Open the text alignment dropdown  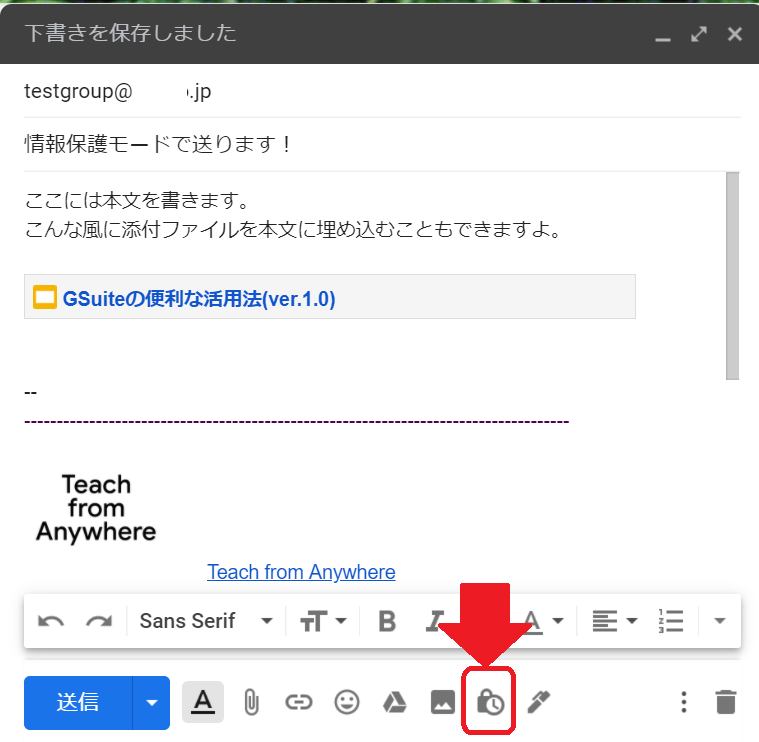click(x=615, y=621)
